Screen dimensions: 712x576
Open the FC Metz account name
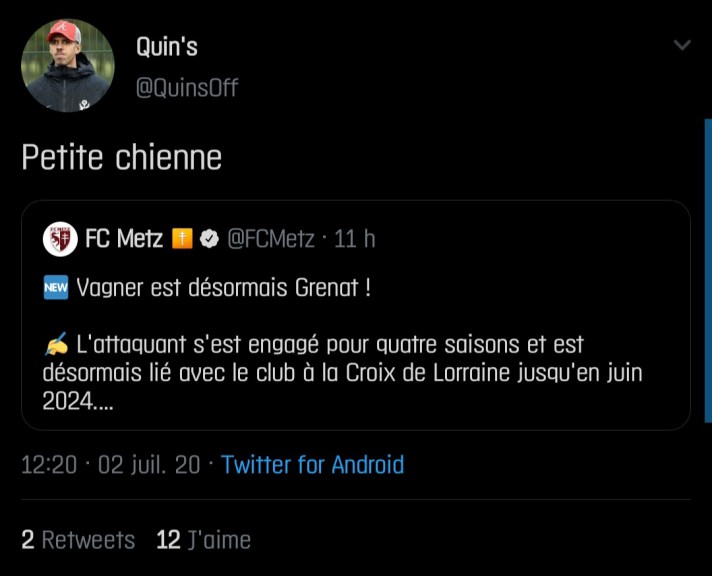[124, 239]
